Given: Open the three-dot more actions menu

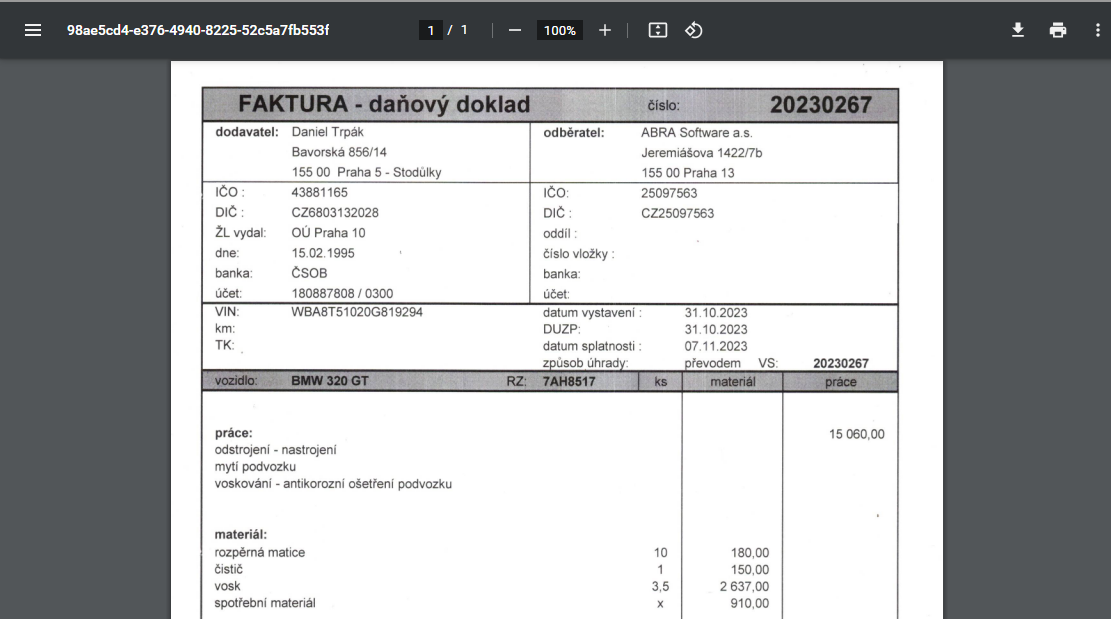Looking at the screenshot, I should (1097, 30).
